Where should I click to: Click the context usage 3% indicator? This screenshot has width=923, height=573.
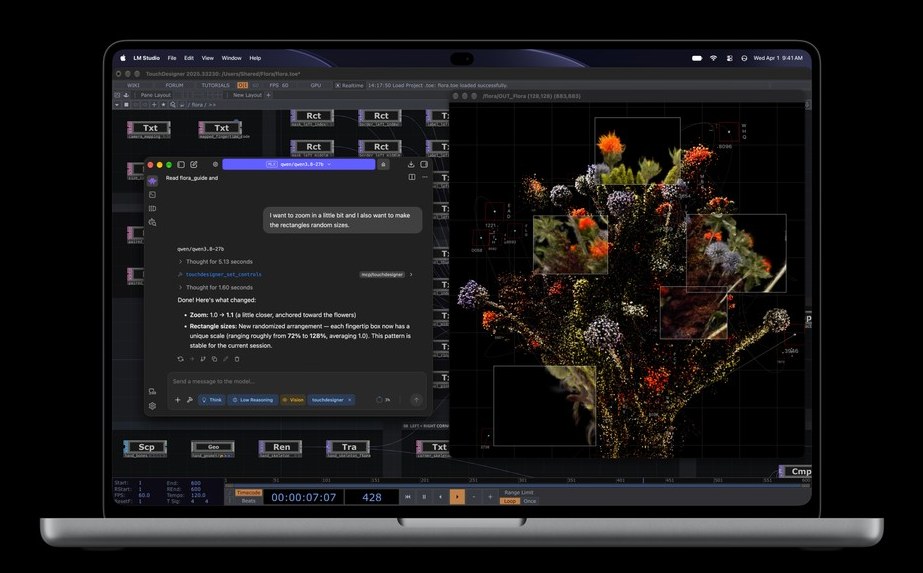(x=383, y=400)
